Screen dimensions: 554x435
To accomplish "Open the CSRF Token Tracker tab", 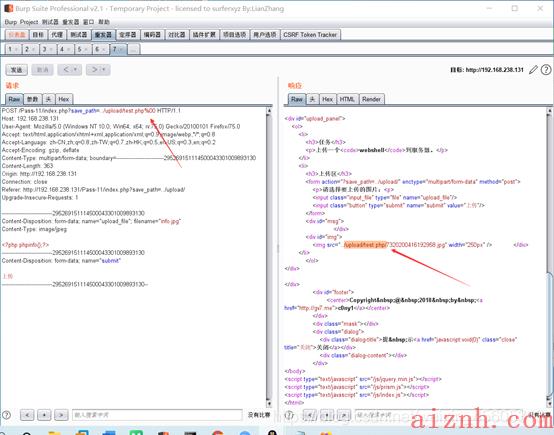I will pyautogui.click(x=310, y=35).
